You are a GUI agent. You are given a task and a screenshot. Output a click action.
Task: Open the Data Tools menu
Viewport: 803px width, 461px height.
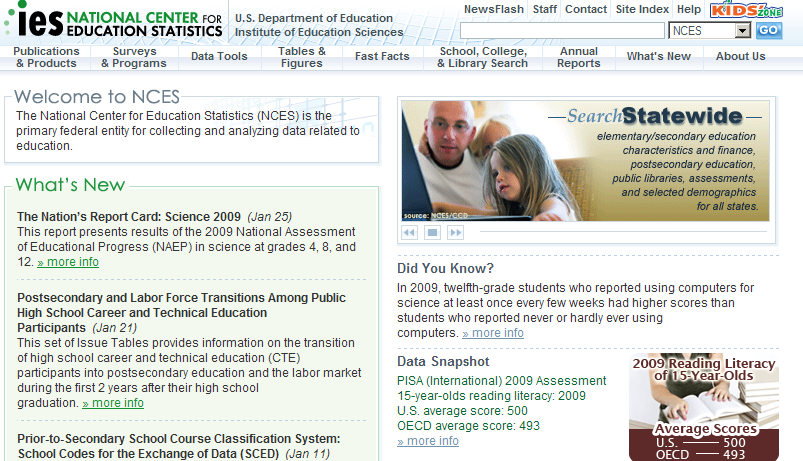[219, 56]
